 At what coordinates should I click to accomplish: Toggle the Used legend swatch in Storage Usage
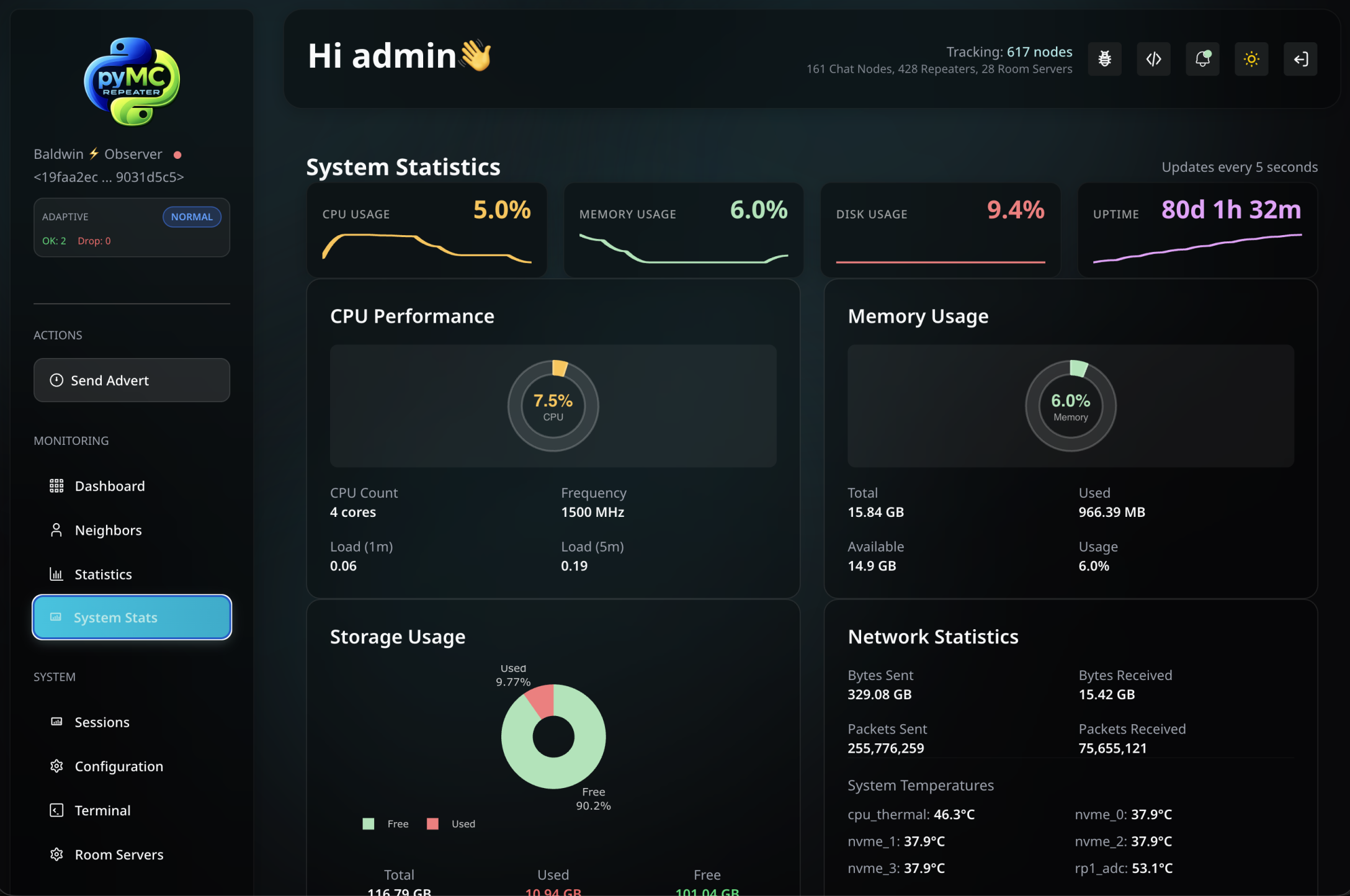pyautogui.click(x=433, y=824)
